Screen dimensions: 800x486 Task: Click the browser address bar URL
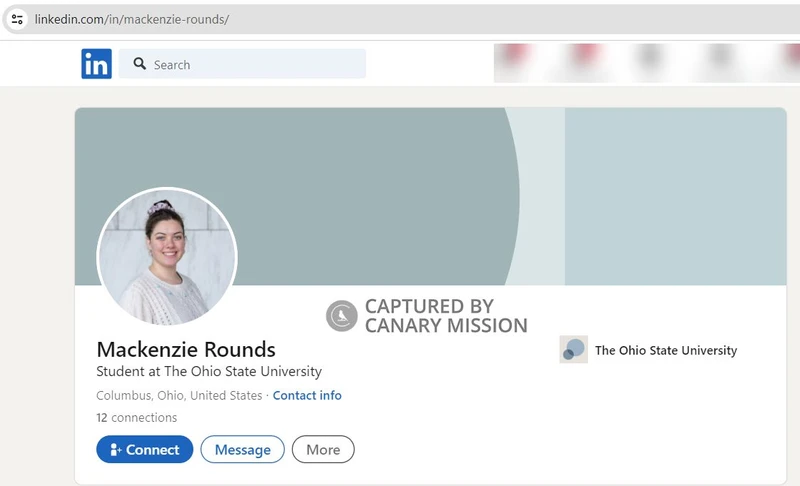pos(132,19)
